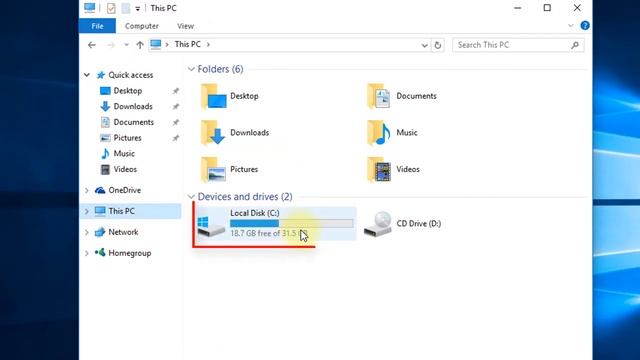
Task: Select Music in the navigation pane
Action: click(124, 153)
